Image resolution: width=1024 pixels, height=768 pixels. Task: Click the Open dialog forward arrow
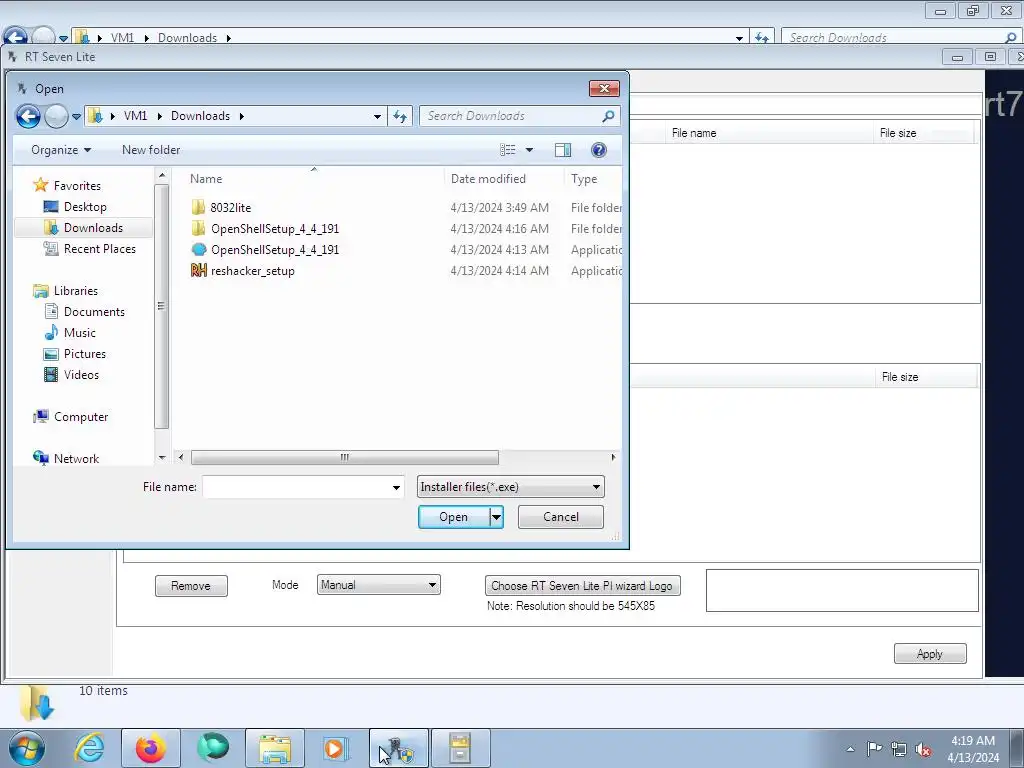point(57,116)
